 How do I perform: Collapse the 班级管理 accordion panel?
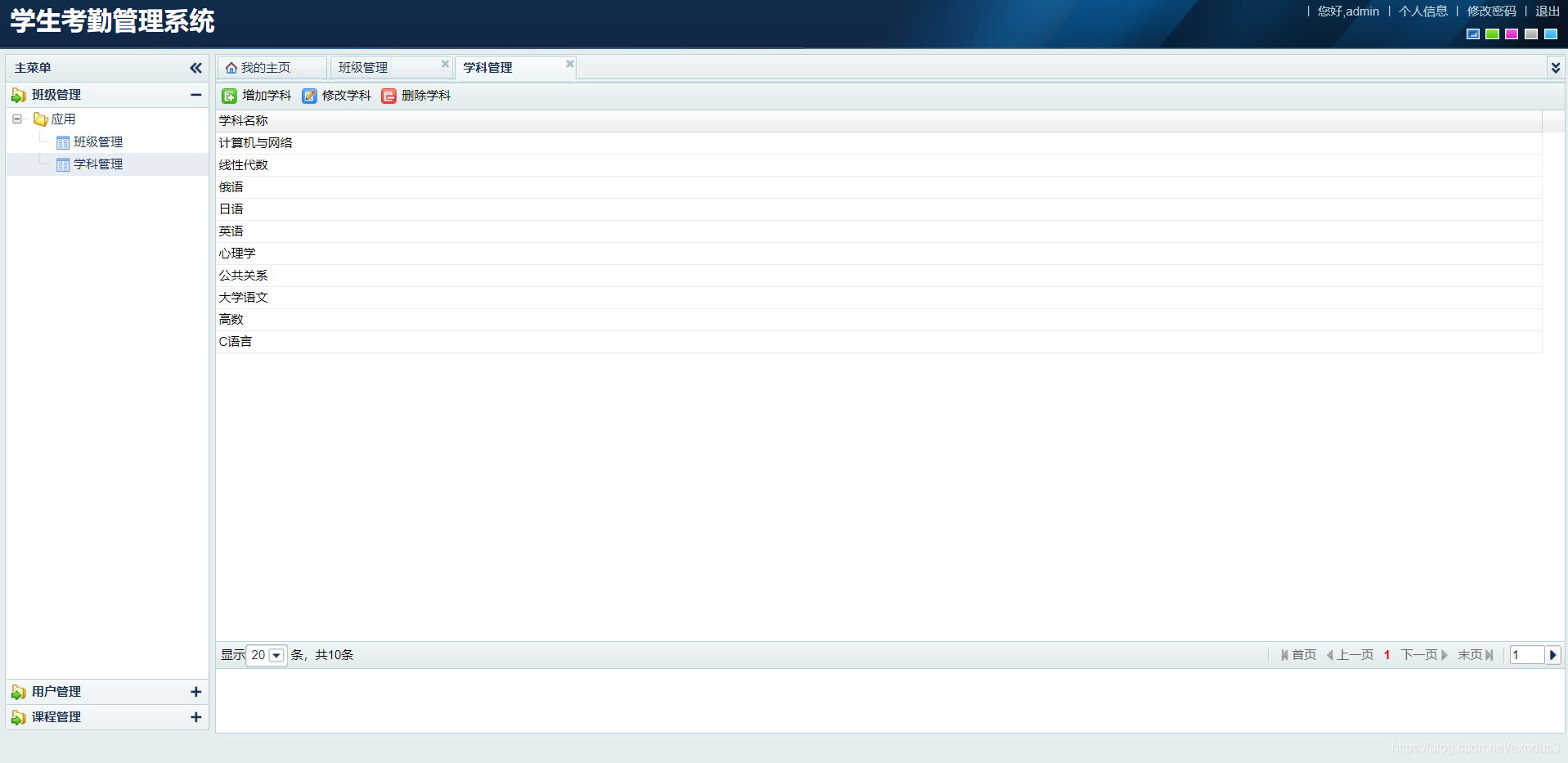point(196,95)
